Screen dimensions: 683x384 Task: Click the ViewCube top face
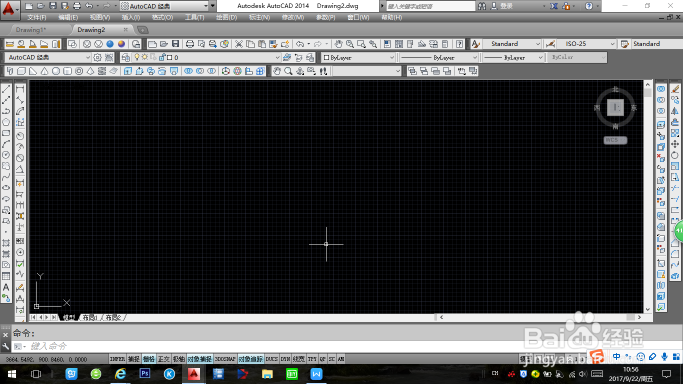615,107
